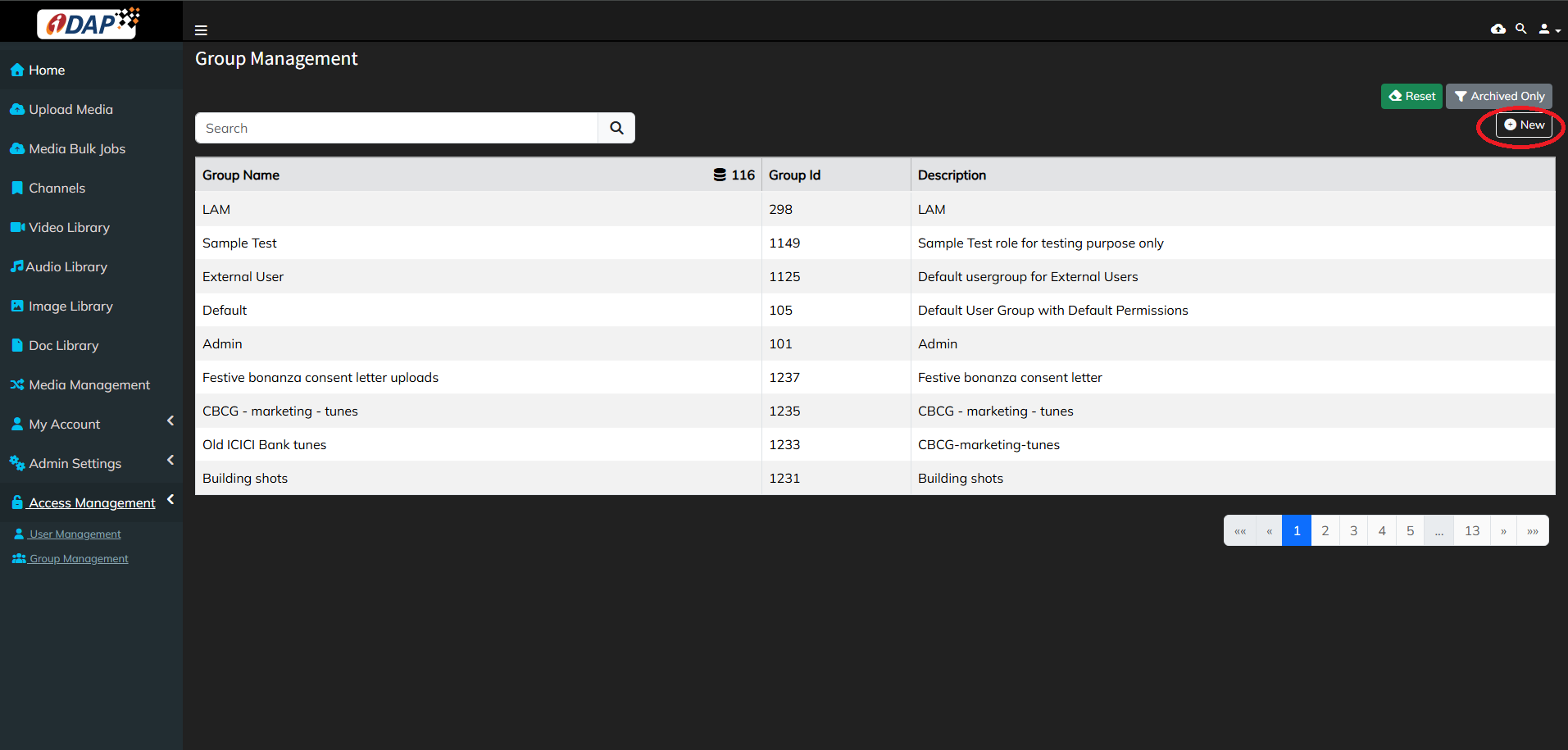Toggle the Archived Only filter
This screenshot has width=1568, height=750.
tap(1498, 96)
